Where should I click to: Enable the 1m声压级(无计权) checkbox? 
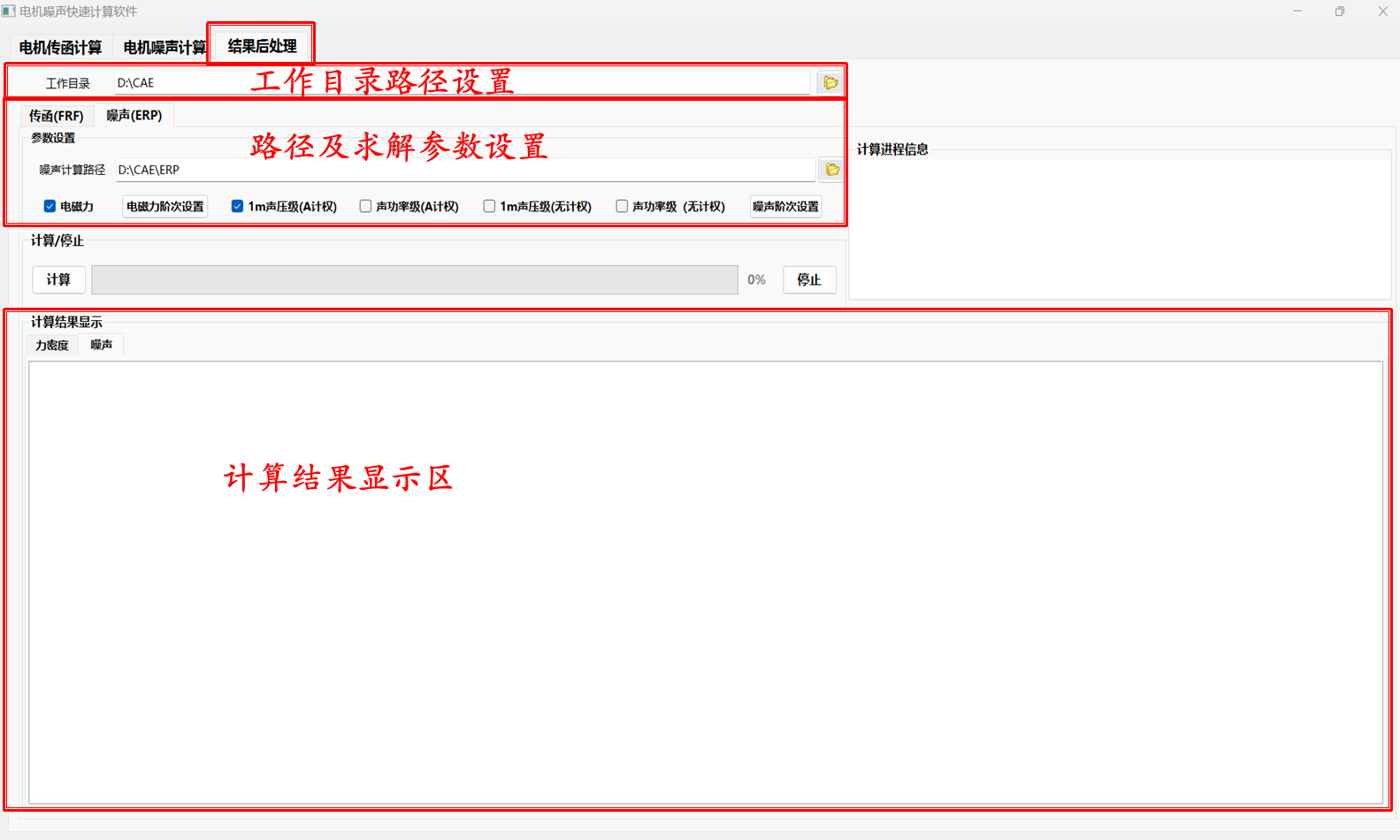pos(489,206)
